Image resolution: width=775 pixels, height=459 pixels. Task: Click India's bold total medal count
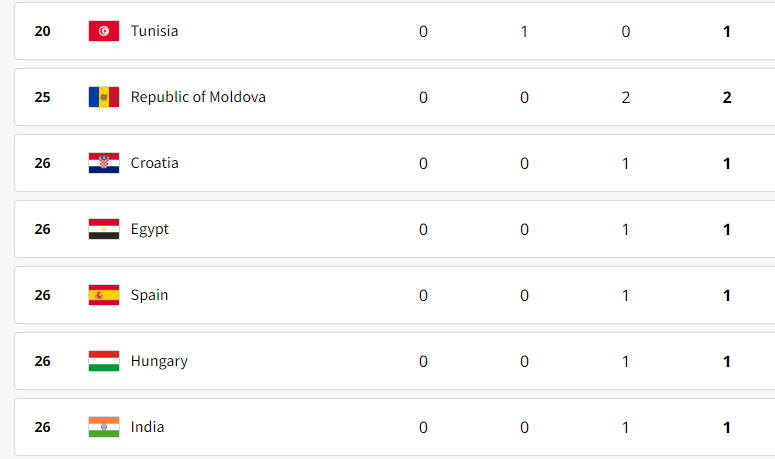(x=727, y=427)
